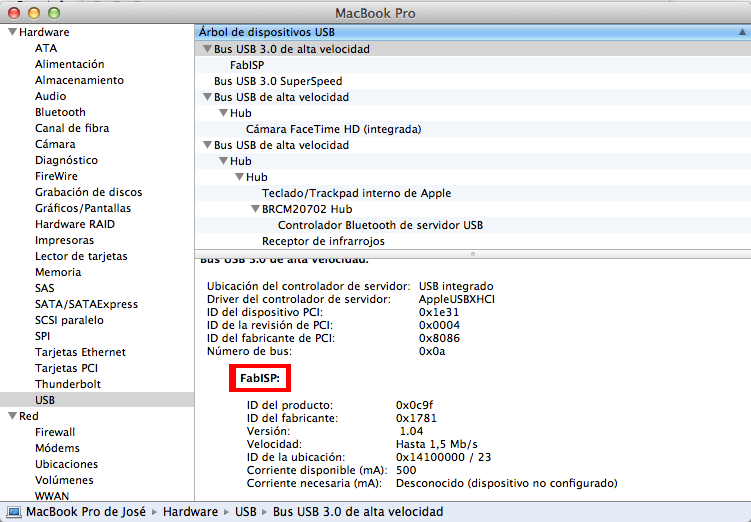Collapse the Red section triangle
Screen dimensions: 751x522
tap(12, 416)
